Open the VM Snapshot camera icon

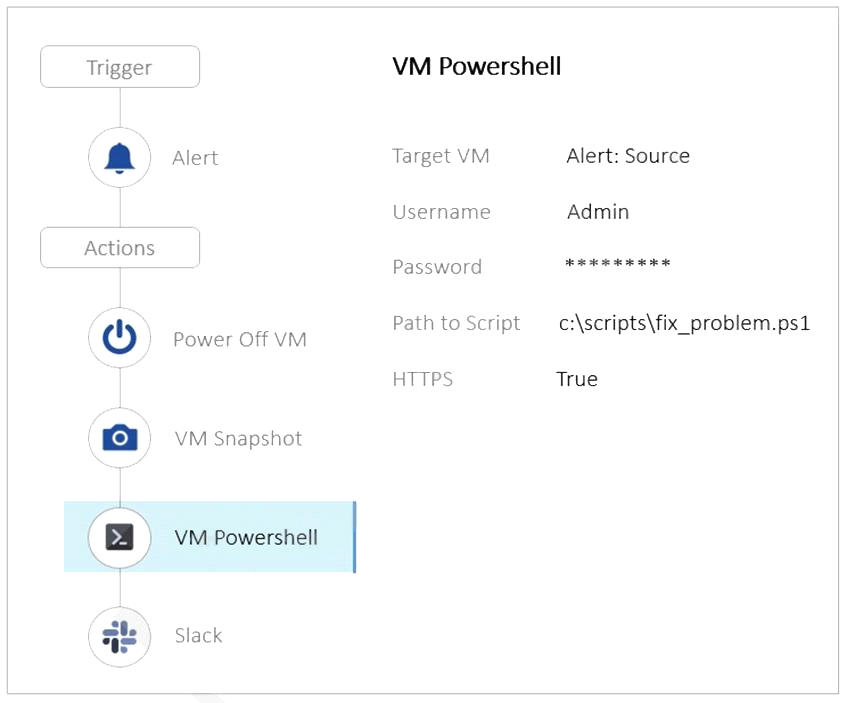click(119, 438)
